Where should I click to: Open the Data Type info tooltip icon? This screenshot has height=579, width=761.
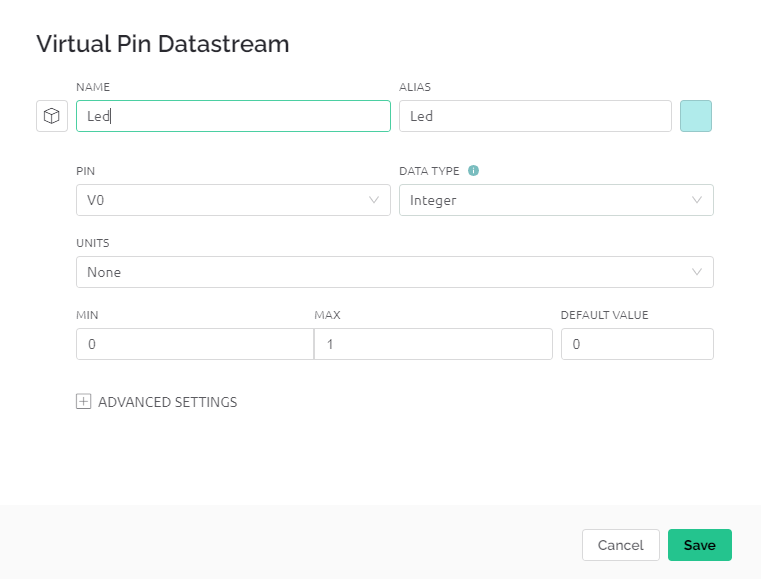tap(473, 171)
